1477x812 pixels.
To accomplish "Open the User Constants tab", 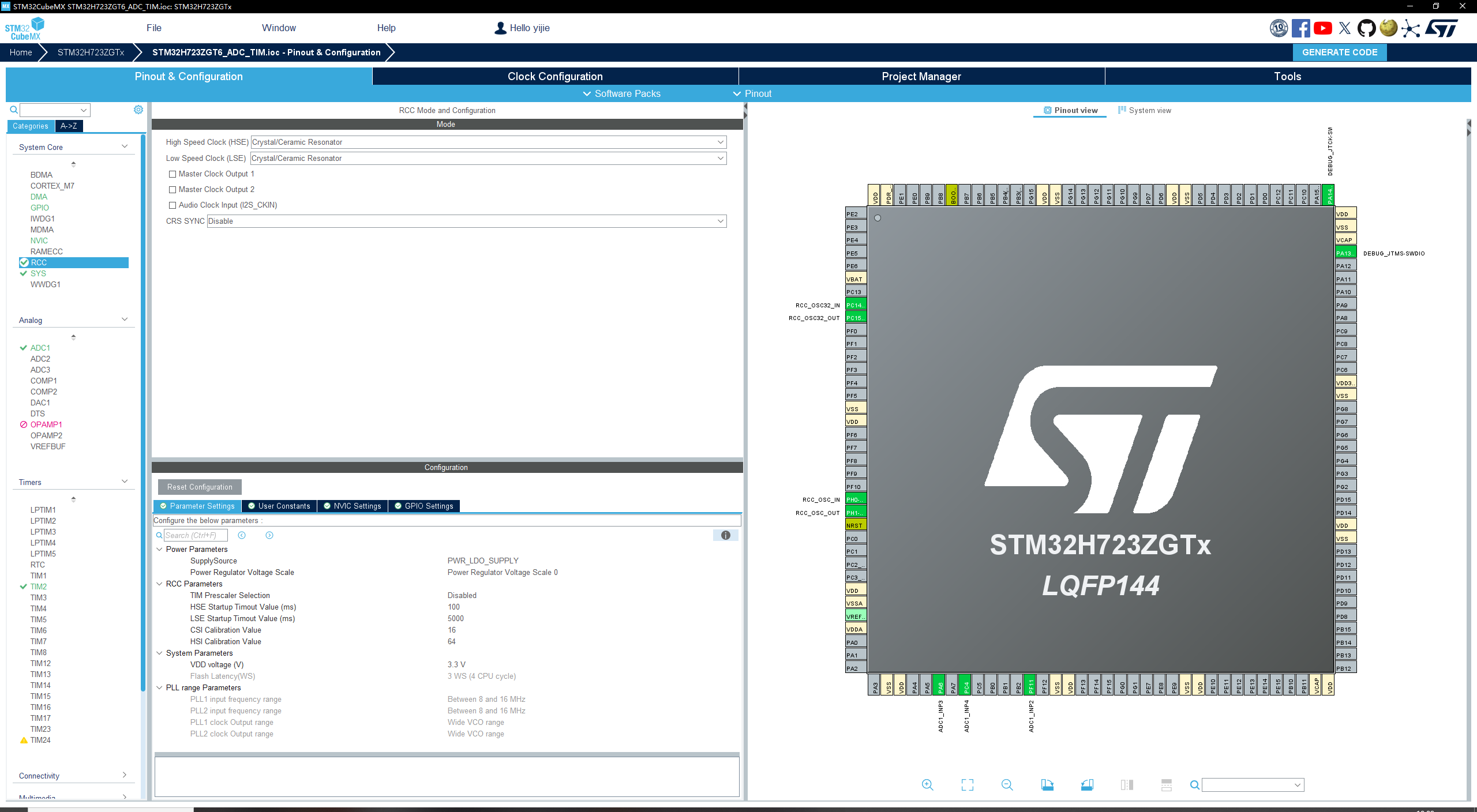I will click(x=279, y=506).
